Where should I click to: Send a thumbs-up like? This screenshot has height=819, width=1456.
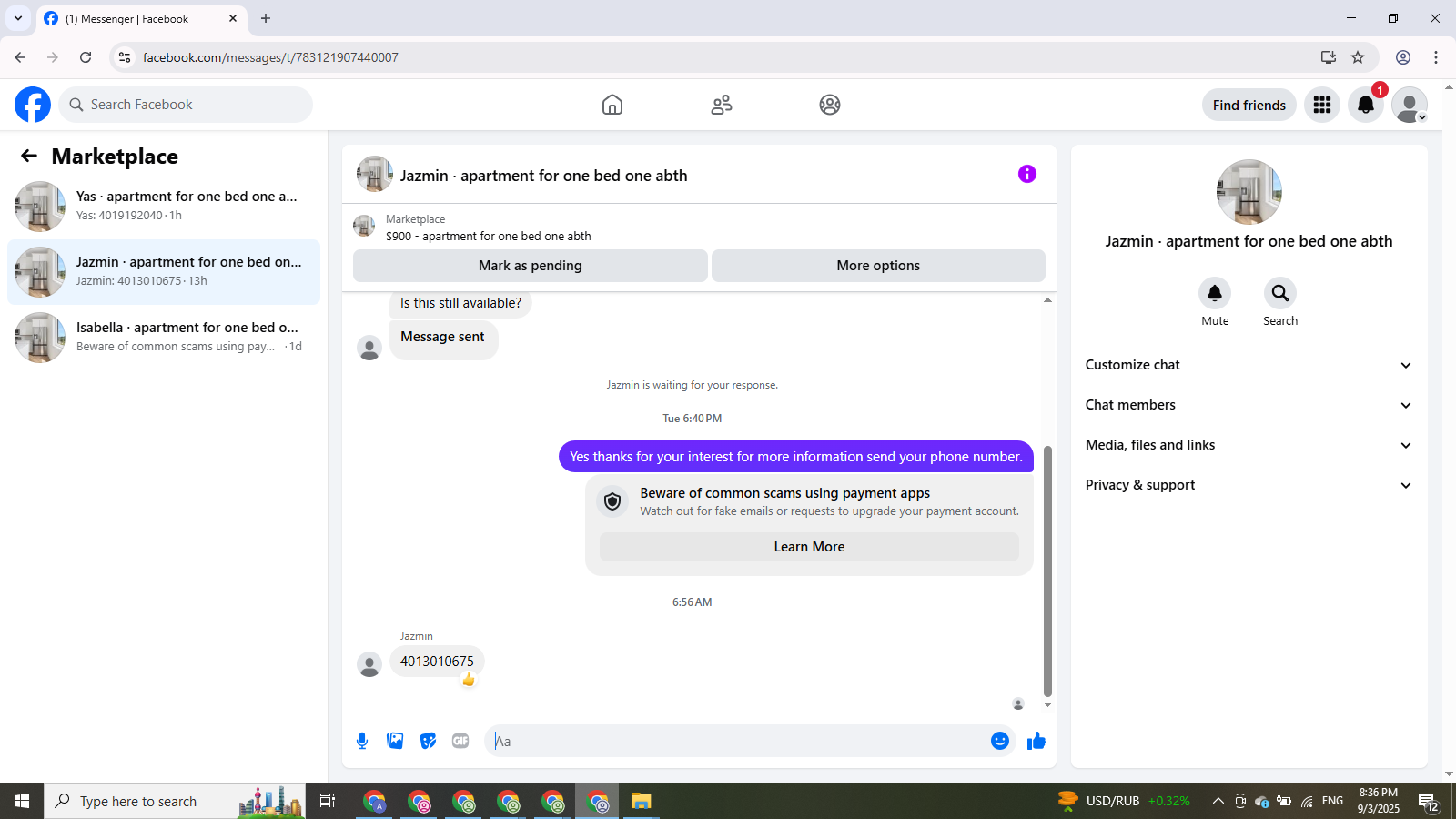click(x=1036, y=741)
